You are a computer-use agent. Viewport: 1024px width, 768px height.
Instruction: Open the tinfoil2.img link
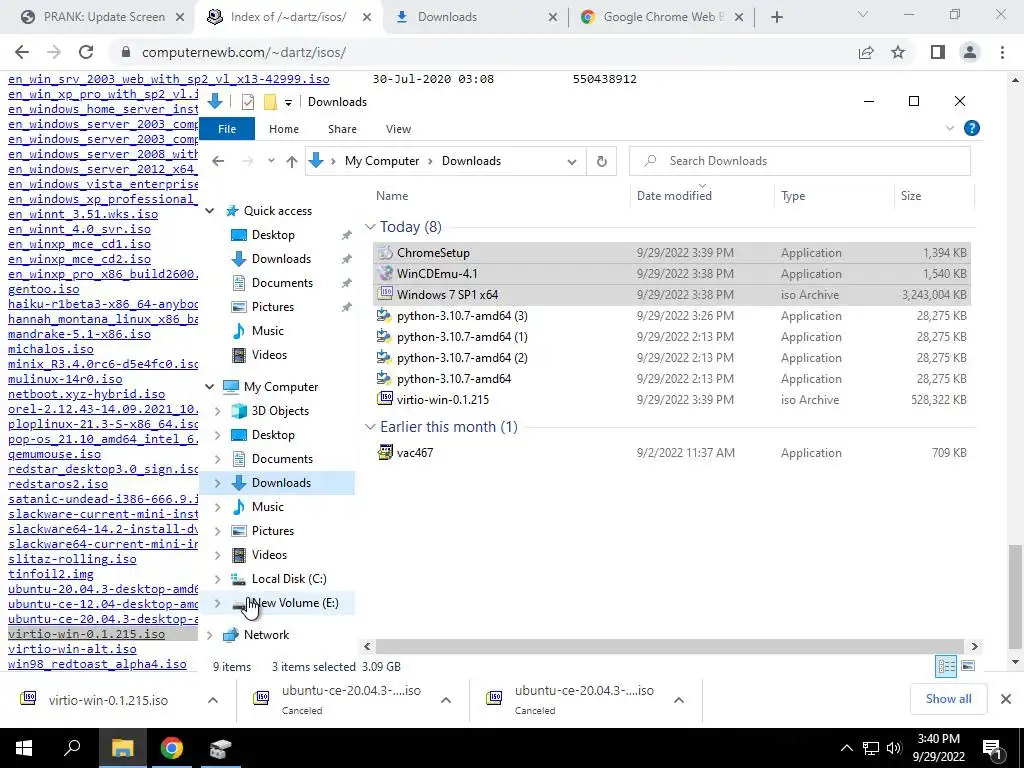(51, 574)
